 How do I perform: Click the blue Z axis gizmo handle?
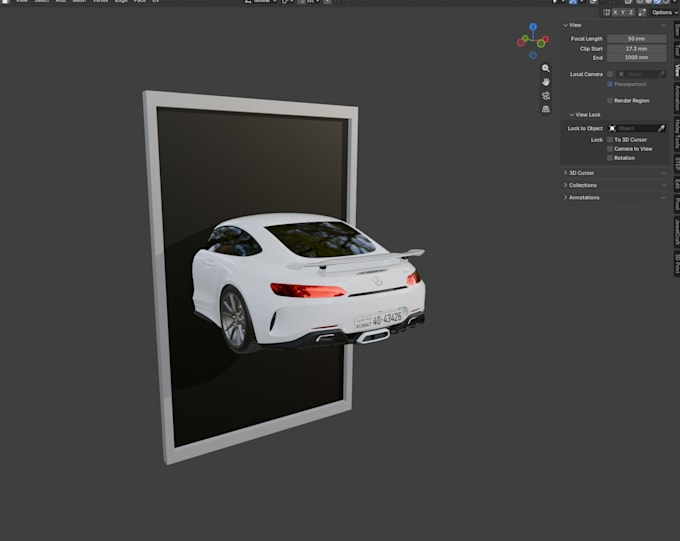(x=533, y=27)
